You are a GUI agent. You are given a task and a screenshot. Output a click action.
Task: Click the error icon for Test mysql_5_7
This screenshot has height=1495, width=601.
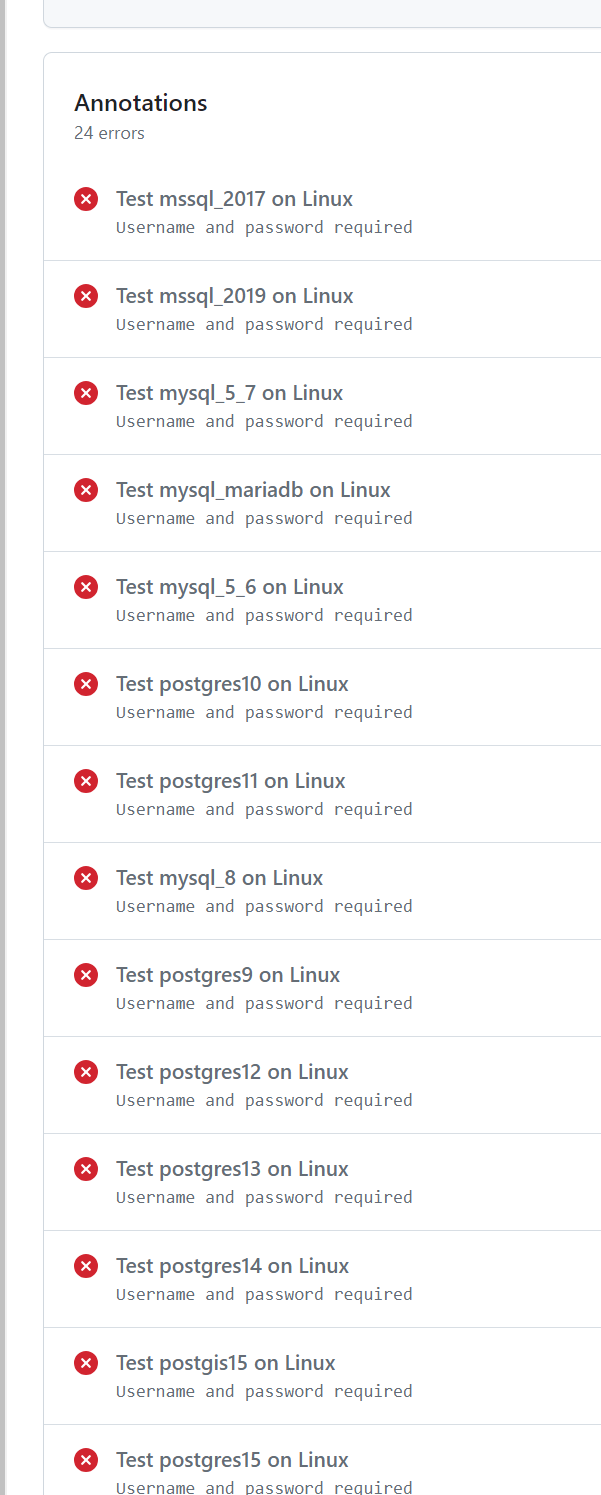[86, 393]
